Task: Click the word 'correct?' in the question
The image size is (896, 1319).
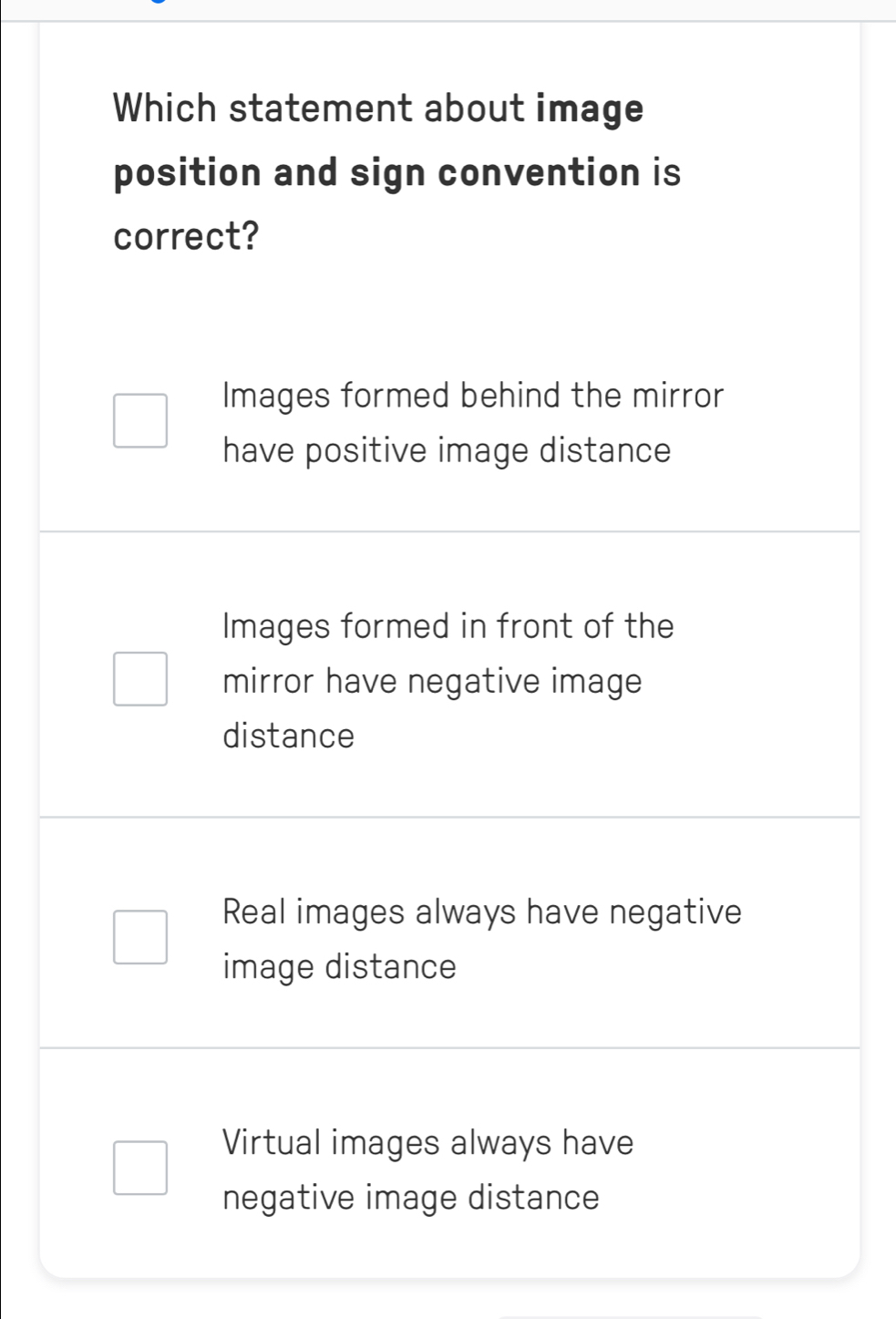Action: 186,237
